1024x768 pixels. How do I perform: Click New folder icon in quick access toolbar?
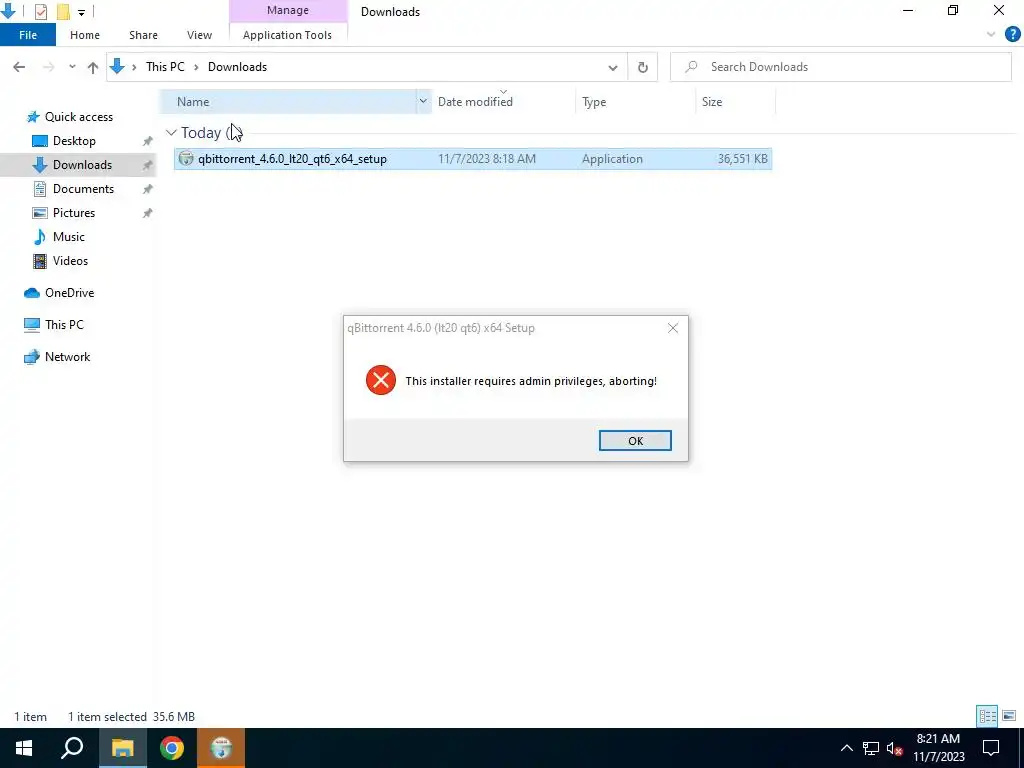click(x=63, y=11)
